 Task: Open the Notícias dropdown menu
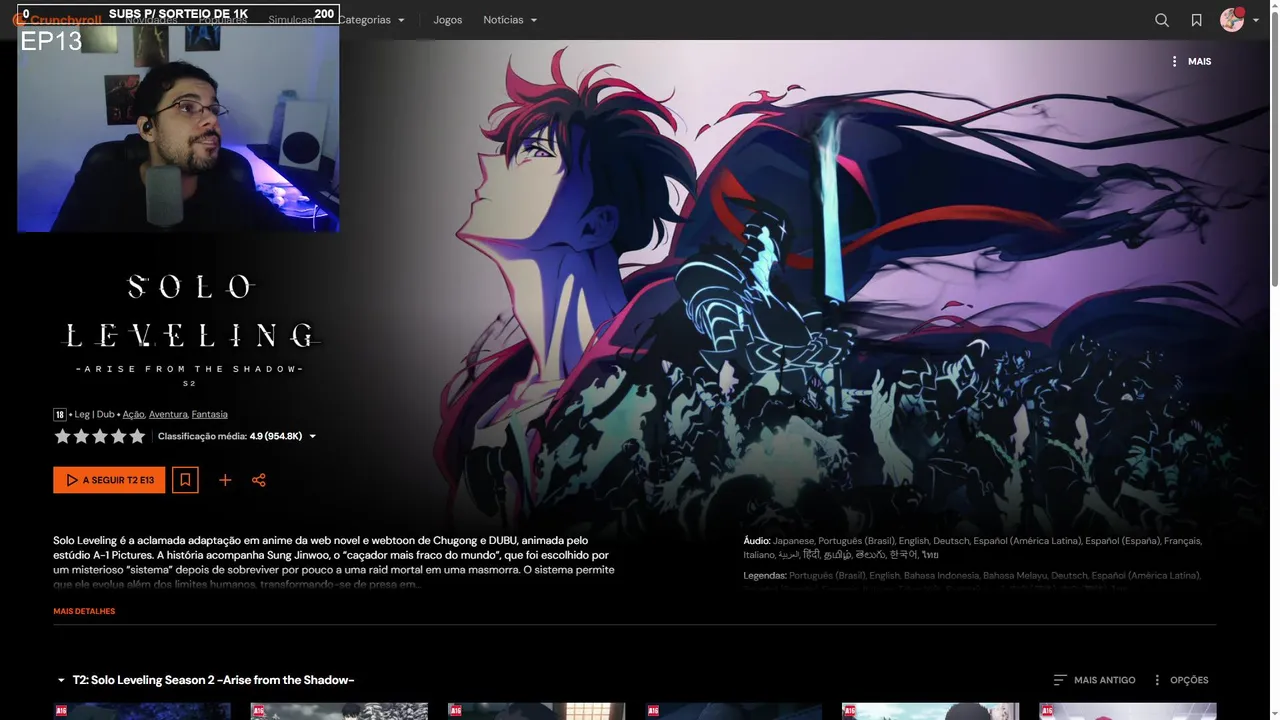[510, 20]
